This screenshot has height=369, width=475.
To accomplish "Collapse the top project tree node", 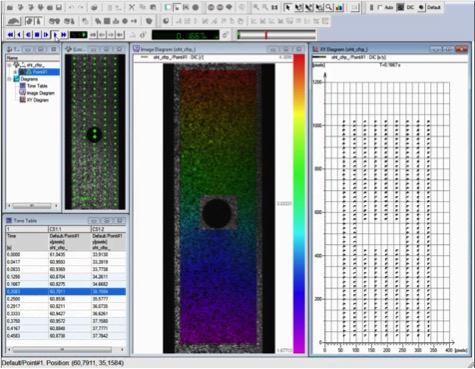I will click(9, 65).
